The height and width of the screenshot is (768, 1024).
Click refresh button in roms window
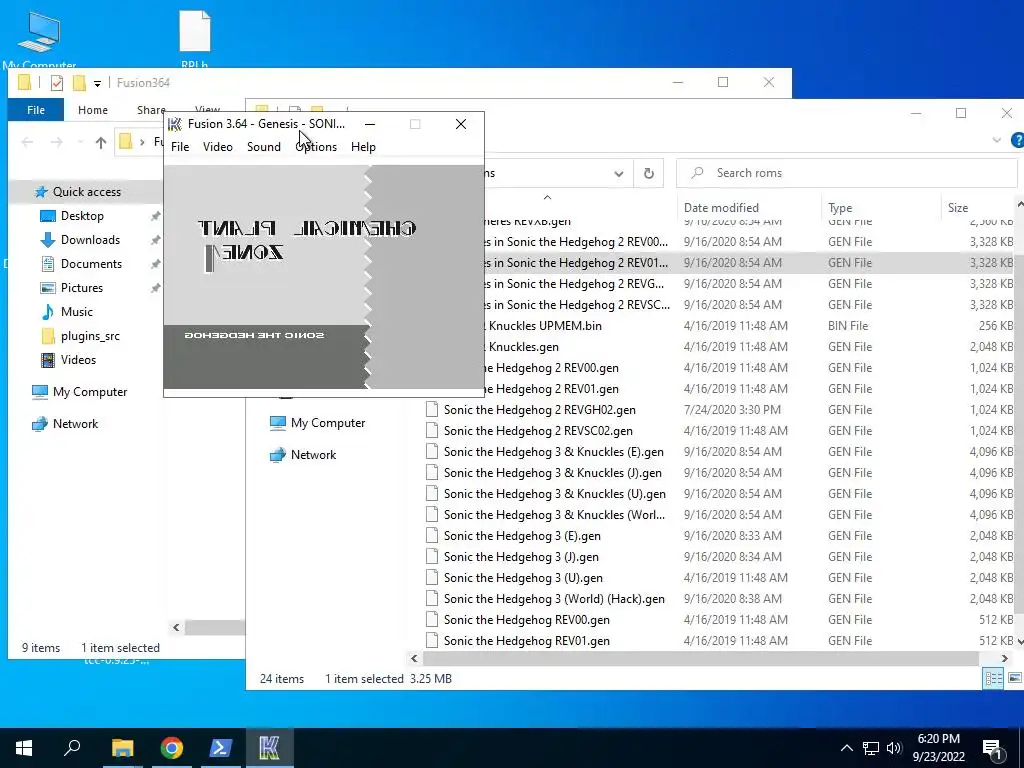[x=648, y=174]
